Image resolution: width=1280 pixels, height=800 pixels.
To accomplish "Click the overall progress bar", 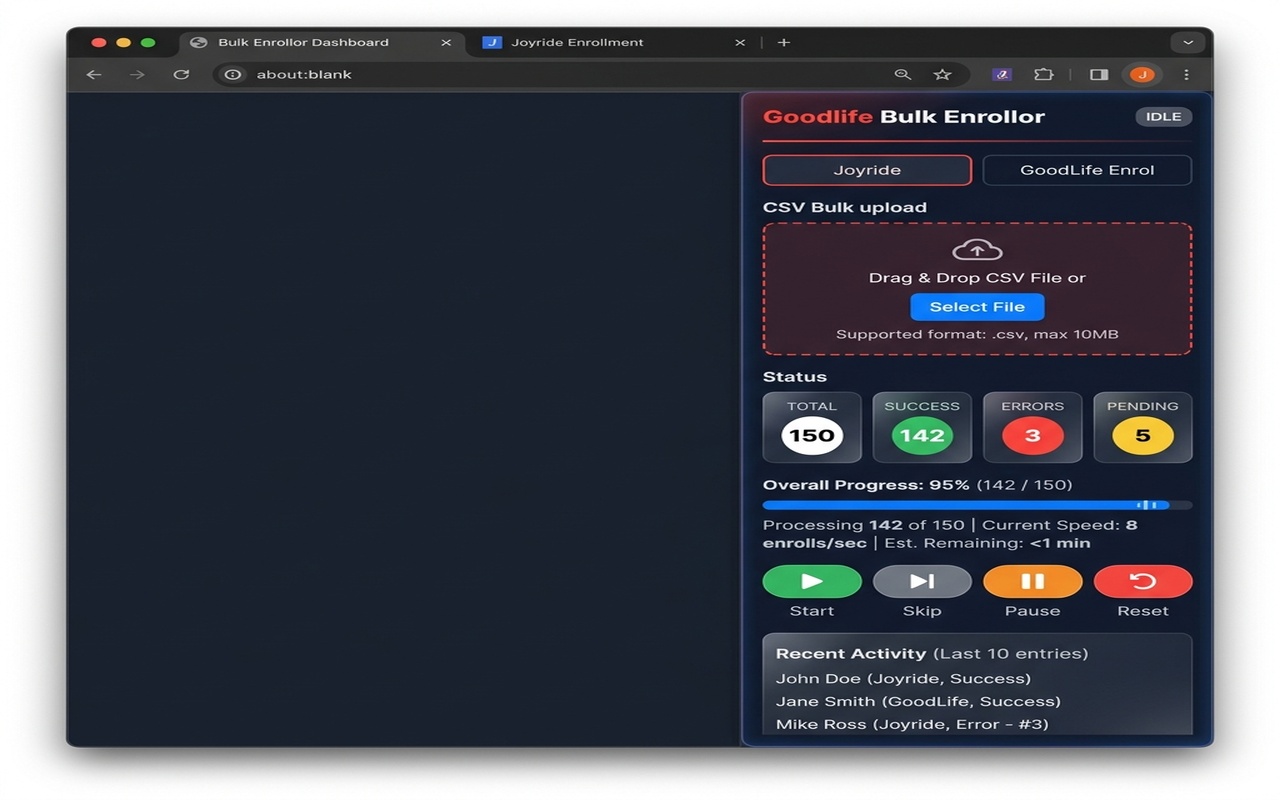I will click(977, 505).
